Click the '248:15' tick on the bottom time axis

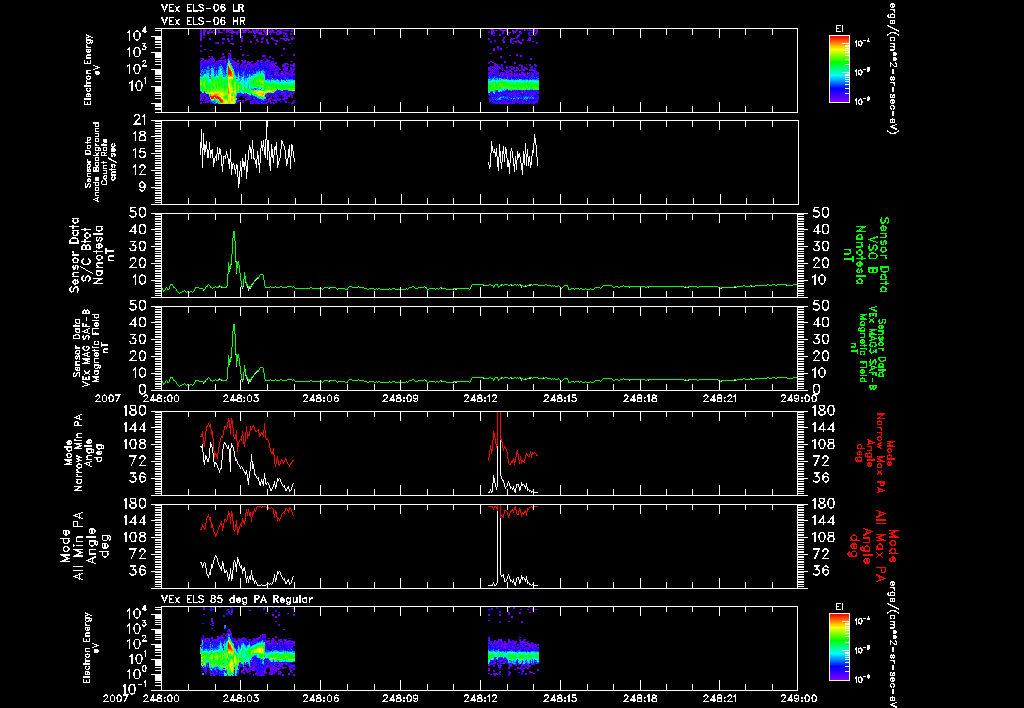[560, 698]
